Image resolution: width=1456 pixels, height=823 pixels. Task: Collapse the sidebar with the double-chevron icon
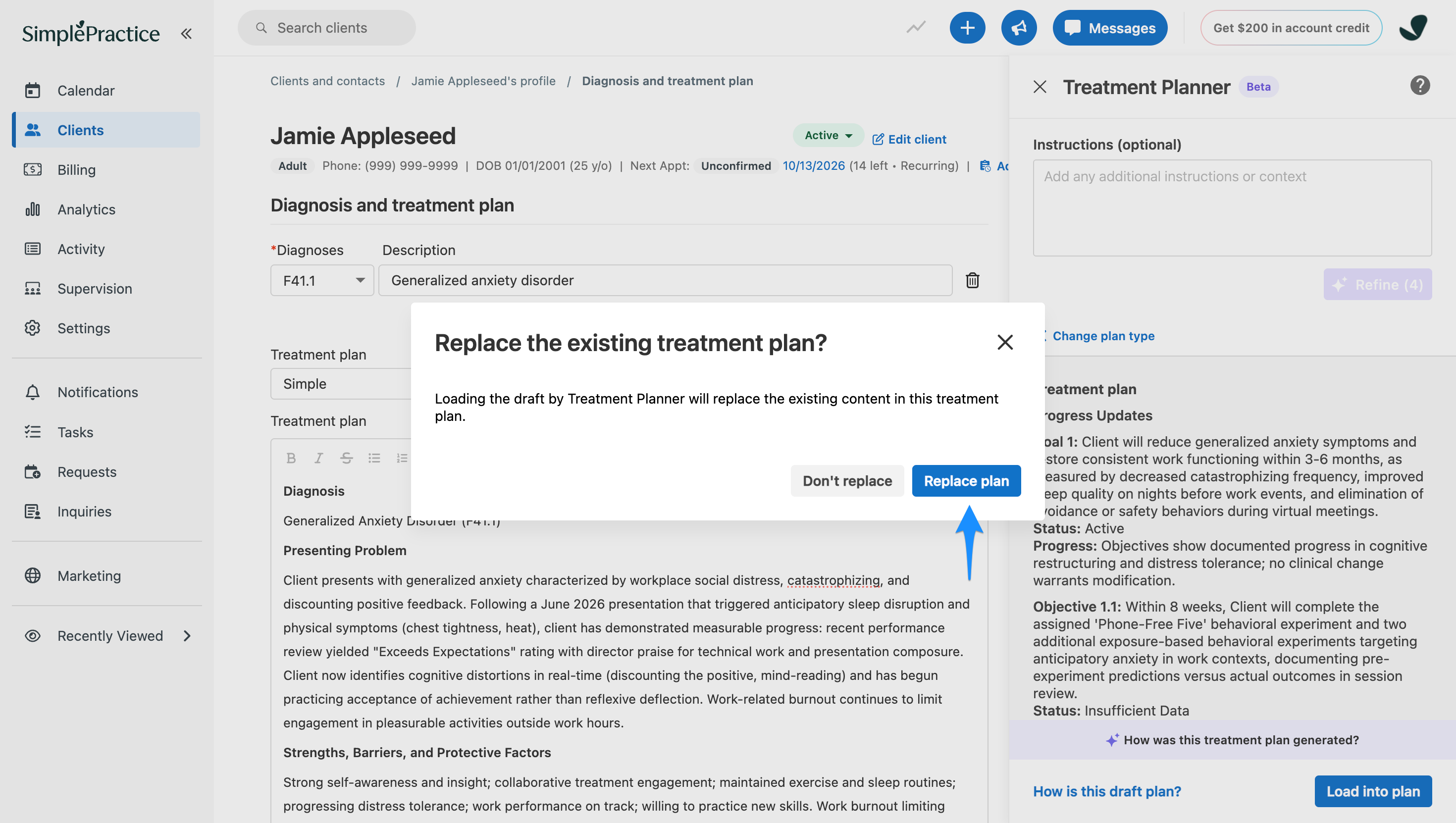pos(186,34)
